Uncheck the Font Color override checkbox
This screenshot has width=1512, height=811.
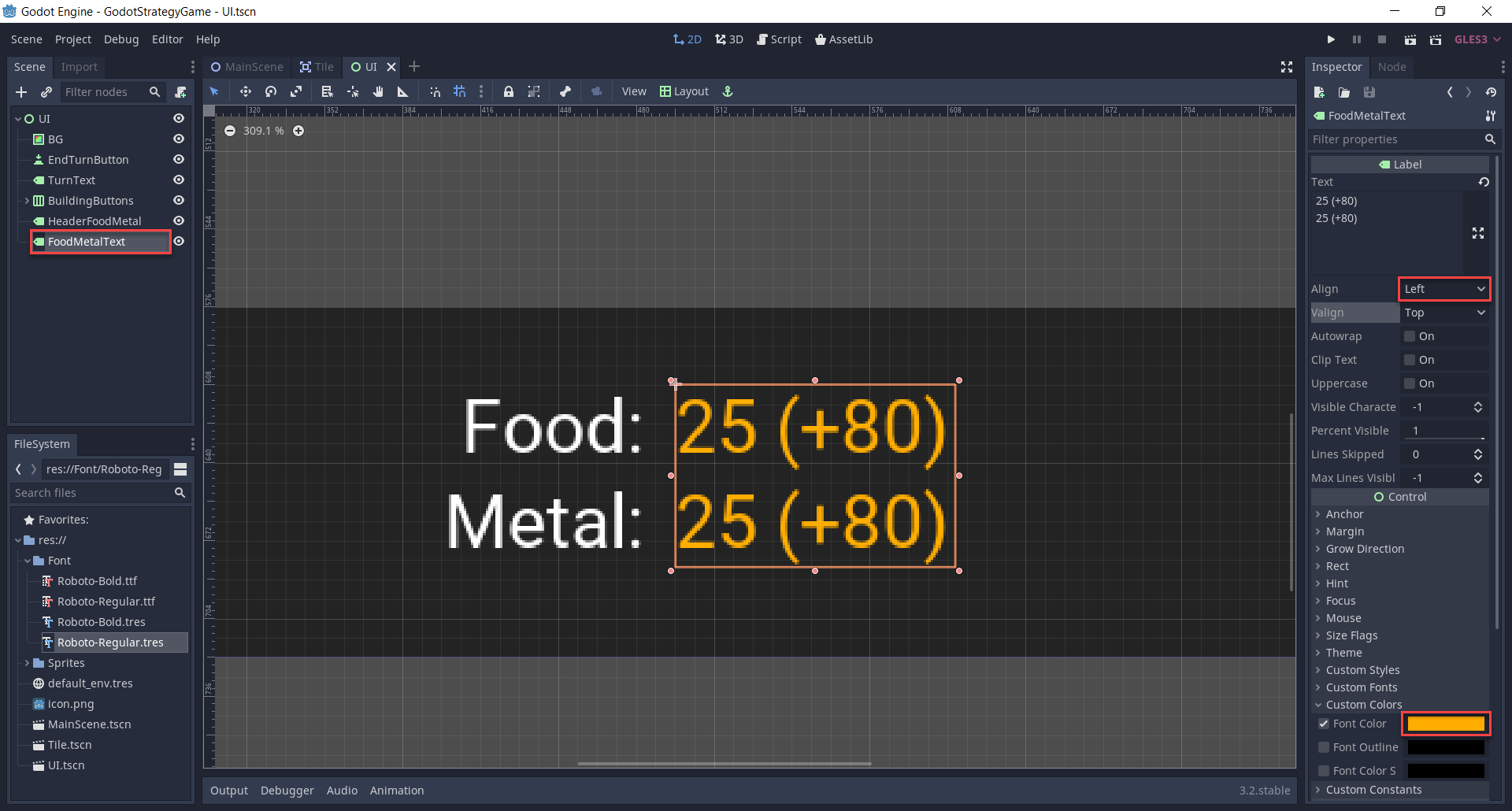tap(1324, 724)
